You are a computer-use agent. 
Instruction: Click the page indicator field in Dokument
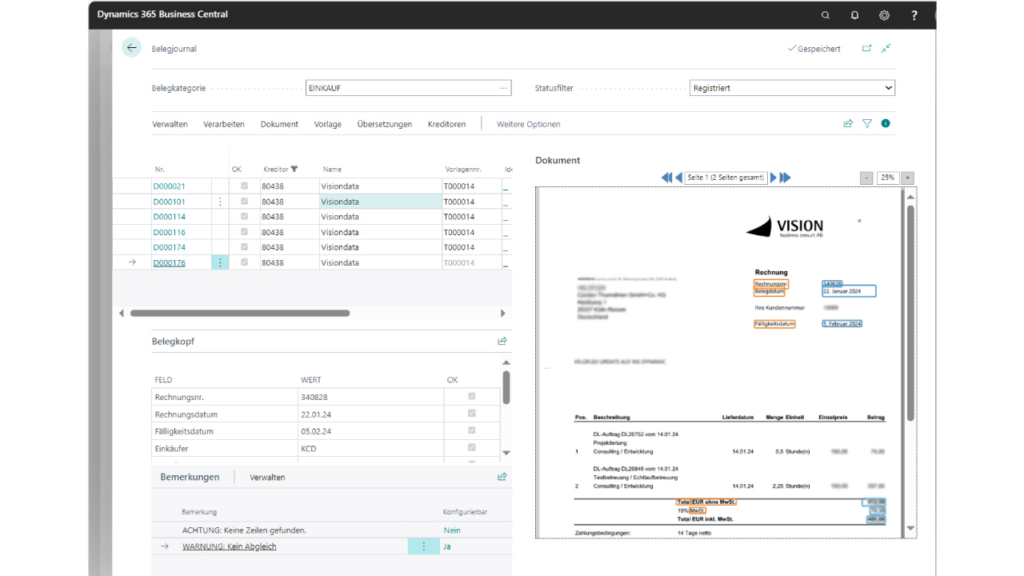[x=726, y=178]
